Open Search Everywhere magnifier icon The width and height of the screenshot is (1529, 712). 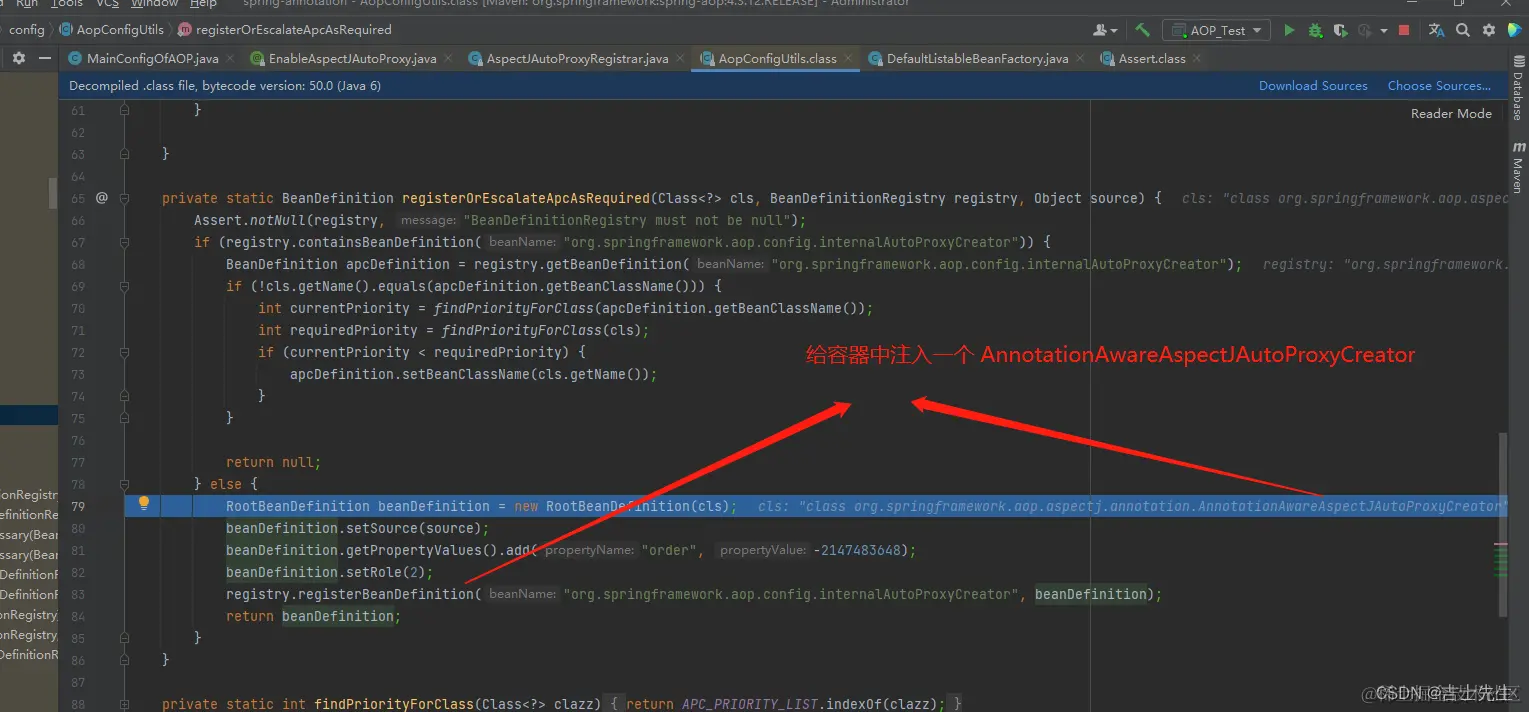point(1463,30)
